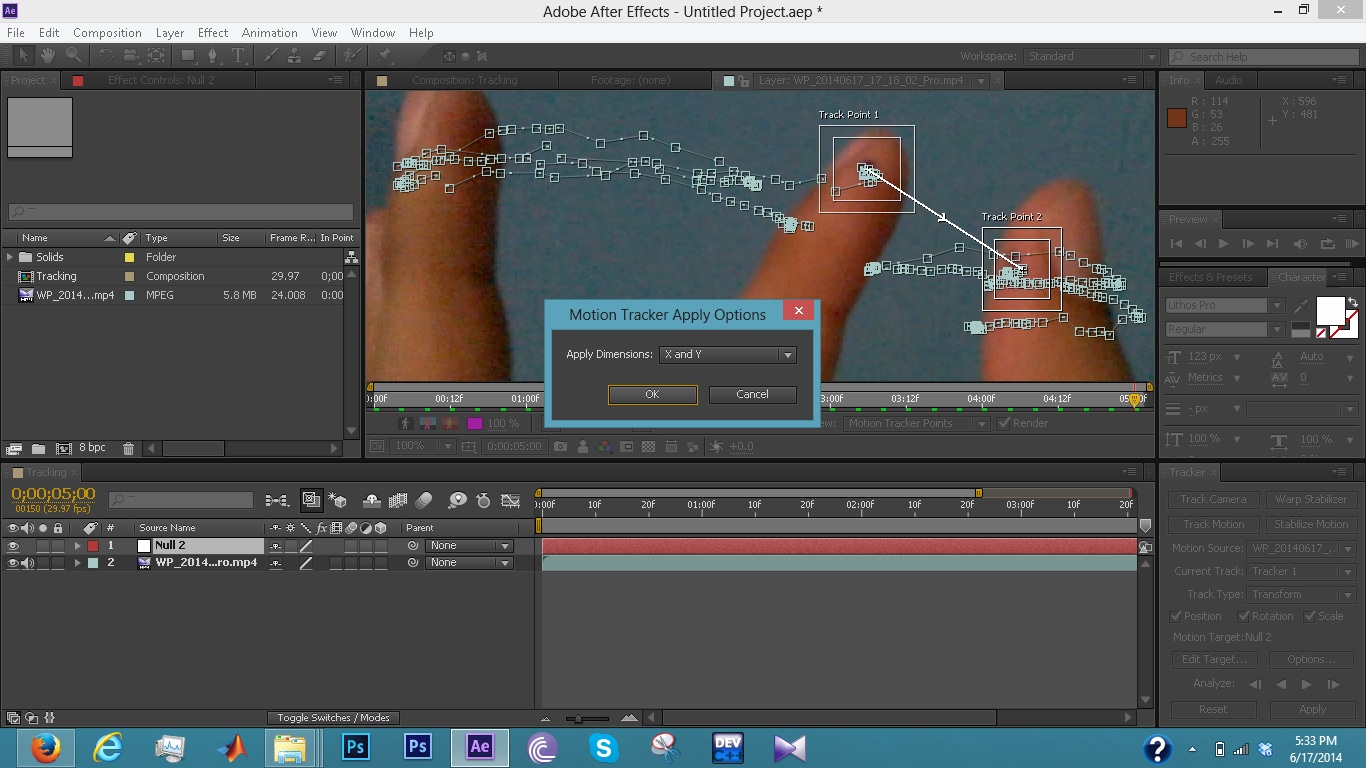Select the Horizontal Type tool
1366x768 pixels.
click(238, 56)
